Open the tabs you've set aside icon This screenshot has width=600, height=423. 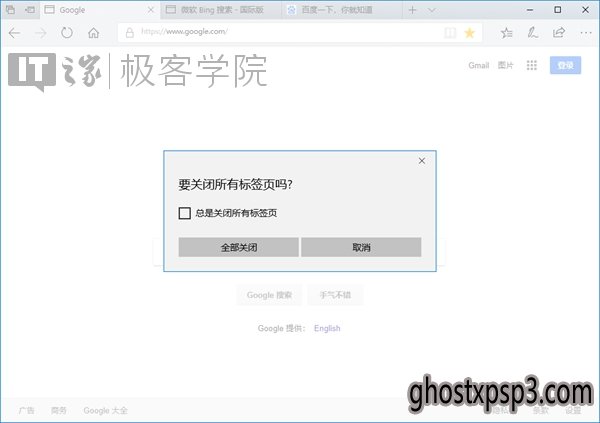click(x=10, y=10)
